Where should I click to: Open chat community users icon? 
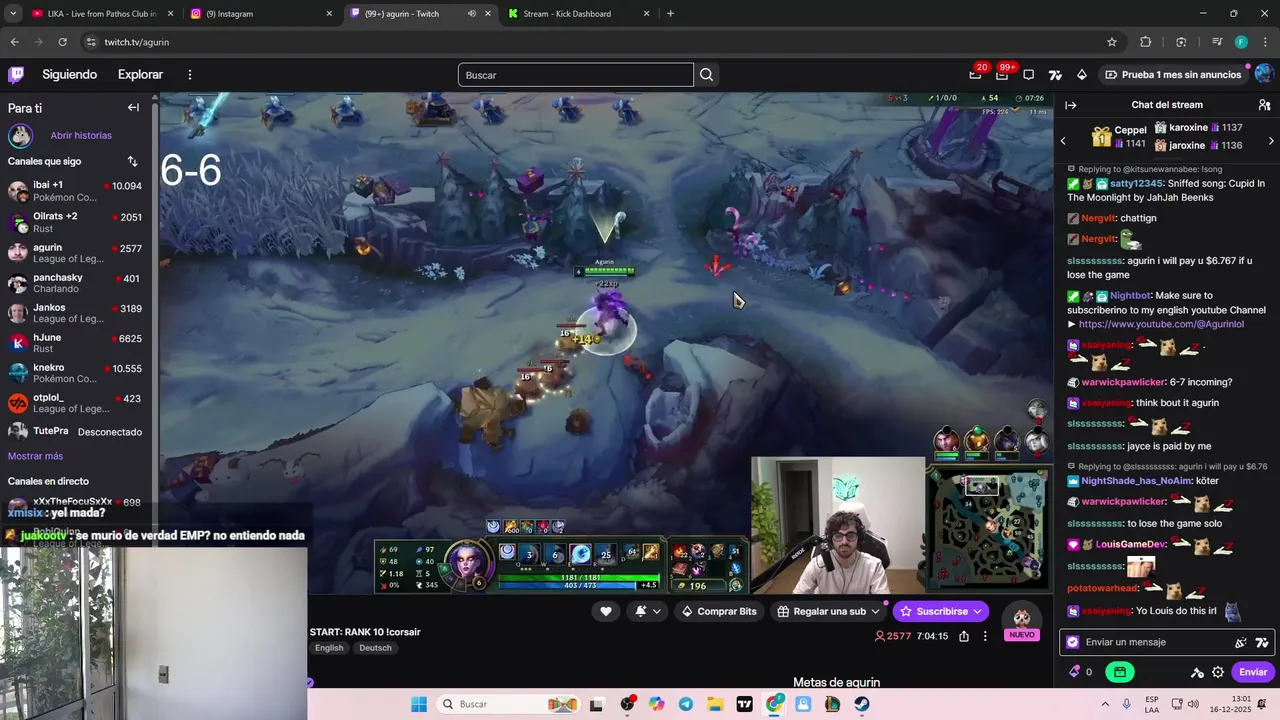point(1264,105)
